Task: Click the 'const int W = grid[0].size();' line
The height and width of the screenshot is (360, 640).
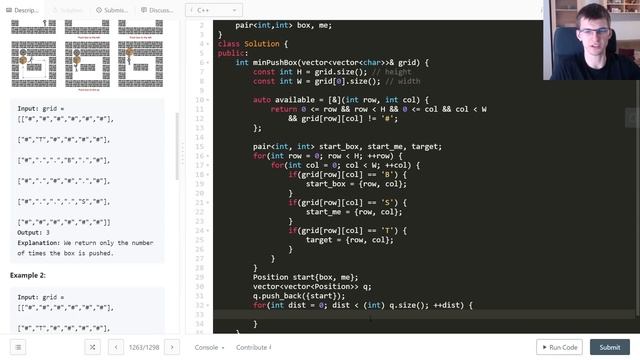Action: point(317,81)
